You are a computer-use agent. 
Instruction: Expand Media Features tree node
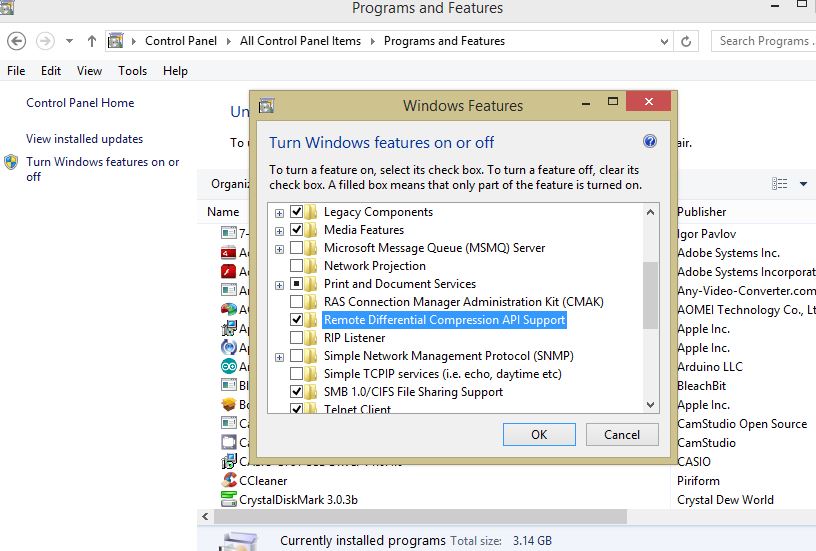click(279, 231)
